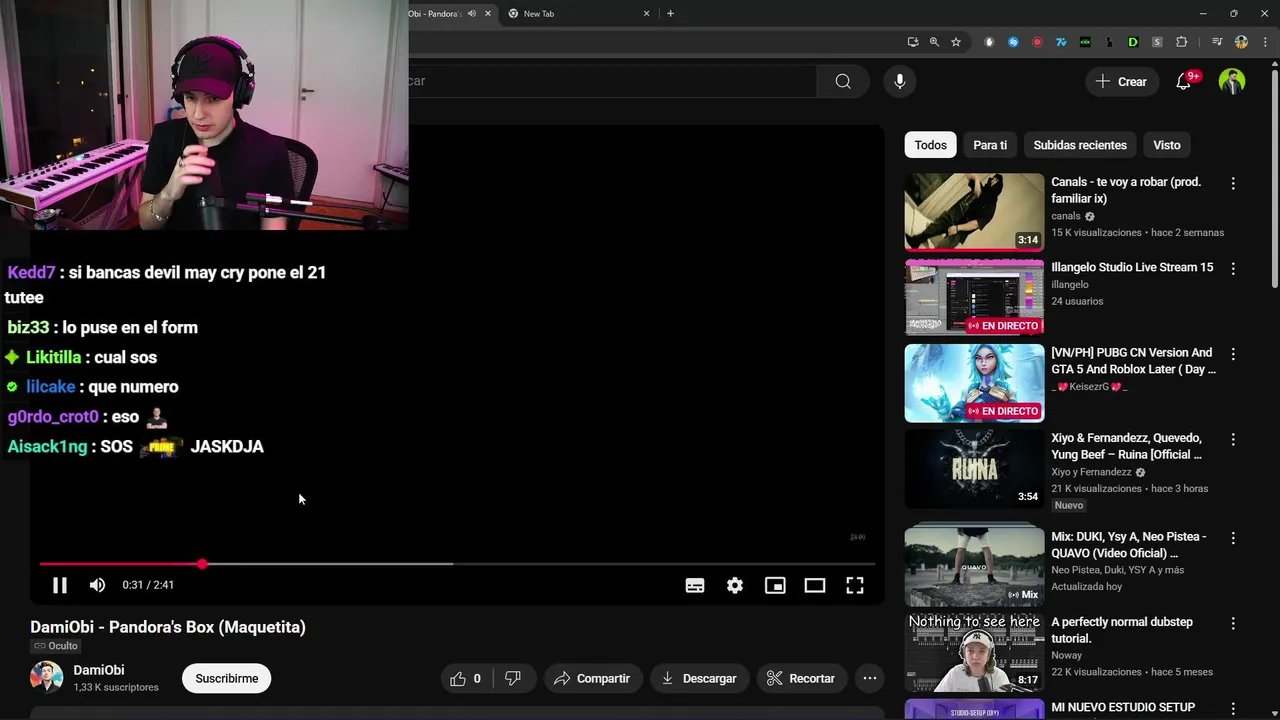Mute the tab via its speaker icon
The width and height of the screenshot is (1280, 720).
pyautogui.click(x=472, y=14)
